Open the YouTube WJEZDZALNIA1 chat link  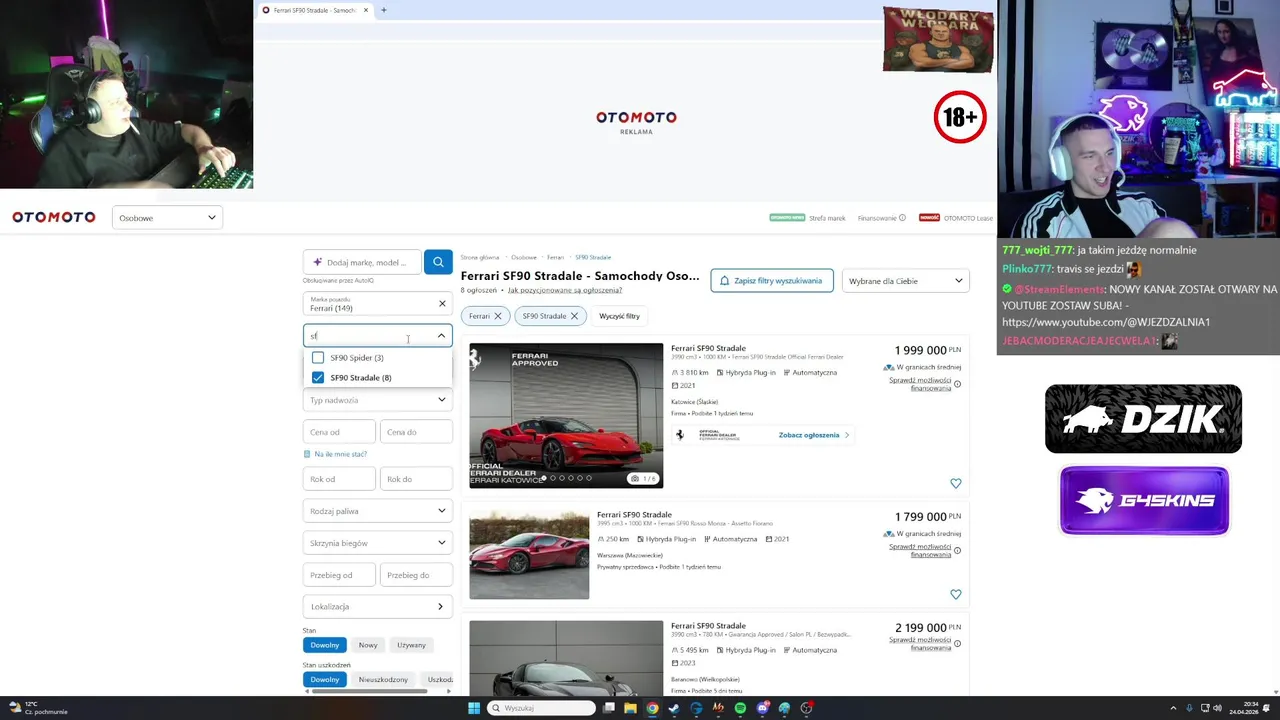(1106, 322)
